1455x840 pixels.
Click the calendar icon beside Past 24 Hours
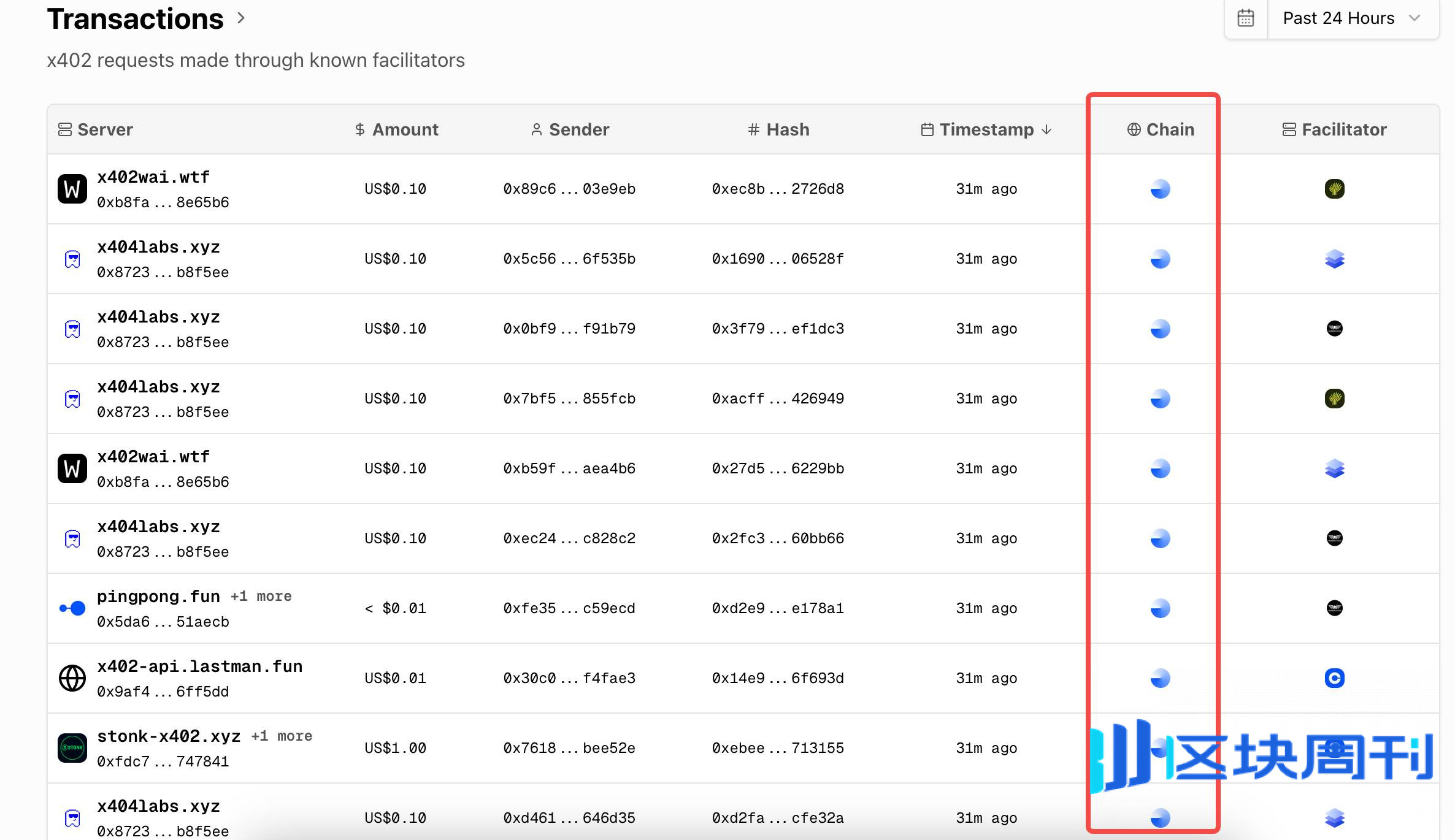coord(1245,18)
